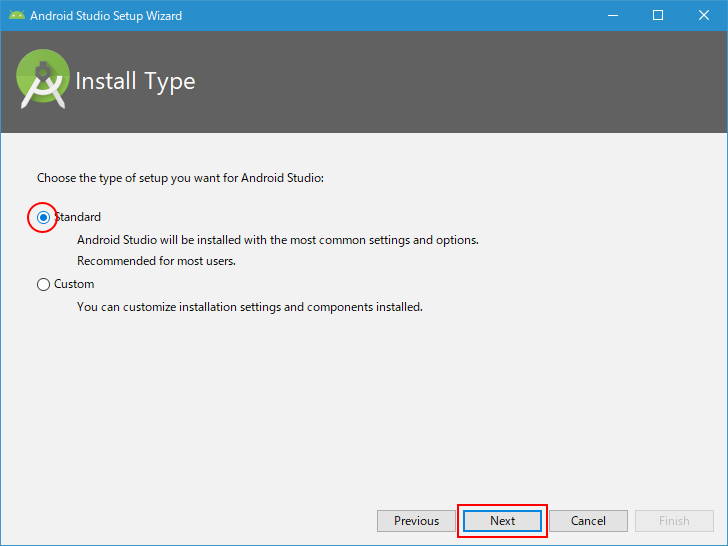Screen dimensions: 728x546
Task: Click the Next button
Action: (502, 521)
